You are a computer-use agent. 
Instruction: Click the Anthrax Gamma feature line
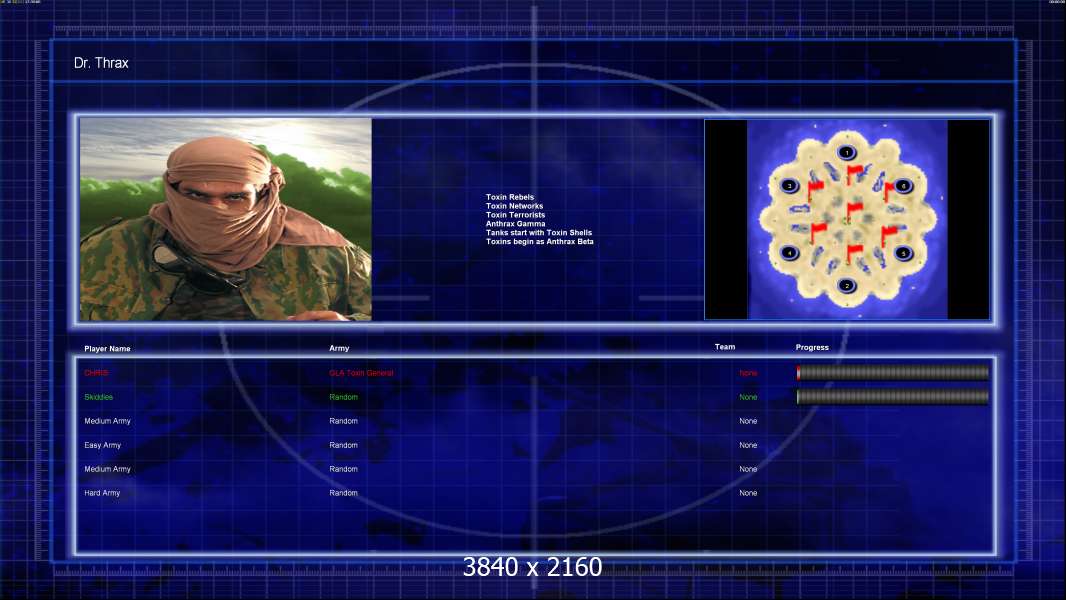pyautogui.click(x=515, y=224)
